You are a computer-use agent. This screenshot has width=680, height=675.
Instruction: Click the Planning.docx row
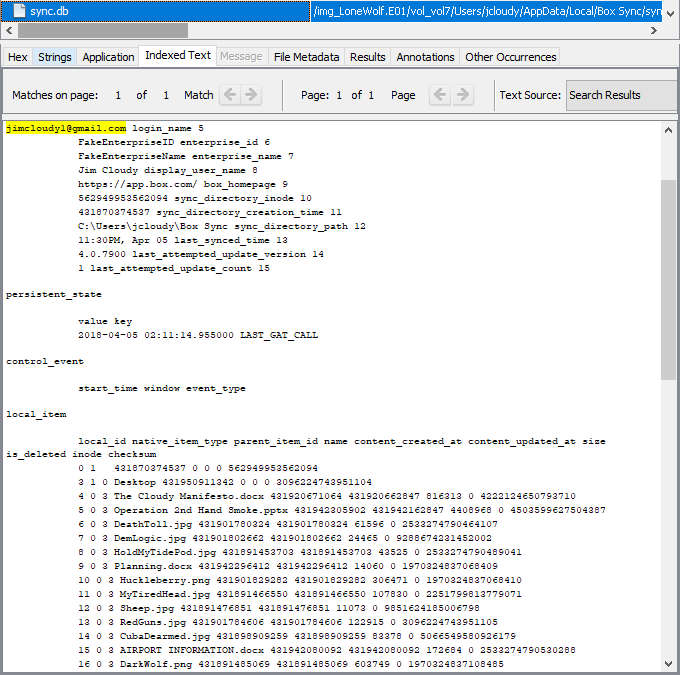click(288, 566)
